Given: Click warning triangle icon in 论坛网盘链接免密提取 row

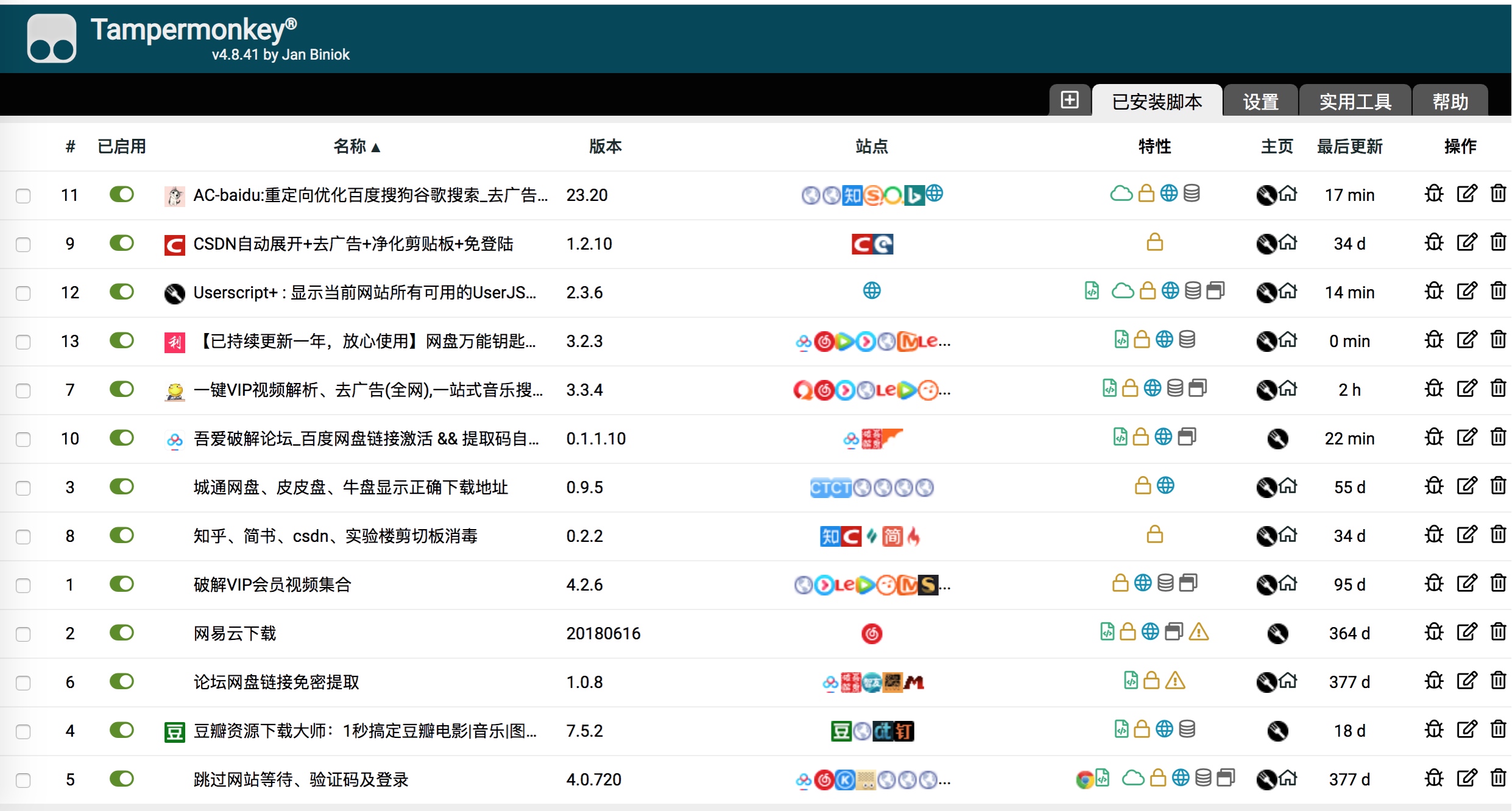Looking at the screenshot, I should click(x=1175, y=681).
